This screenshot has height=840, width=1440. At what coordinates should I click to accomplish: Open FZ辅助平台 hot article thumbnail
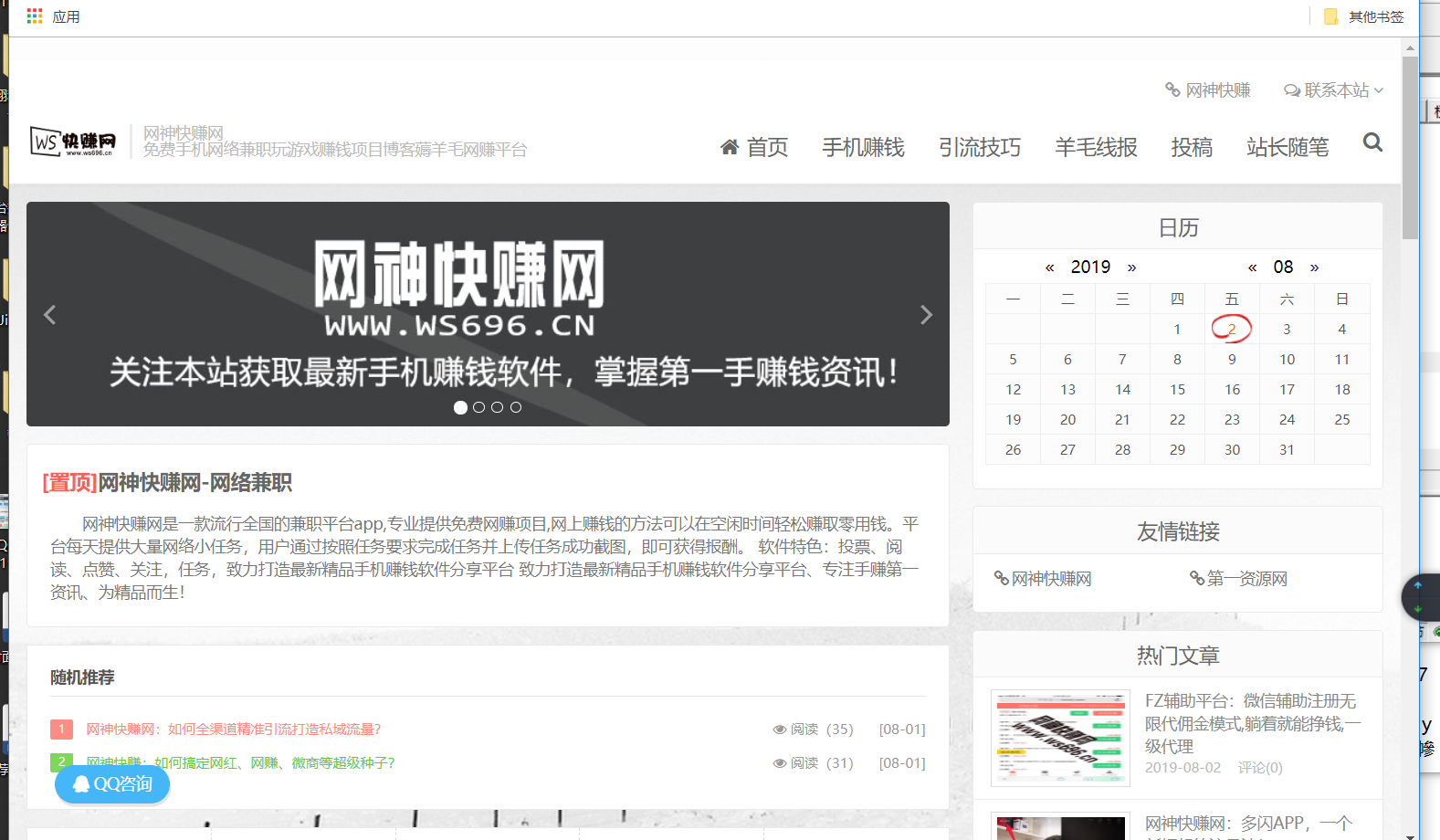[x=1060, y=738]
